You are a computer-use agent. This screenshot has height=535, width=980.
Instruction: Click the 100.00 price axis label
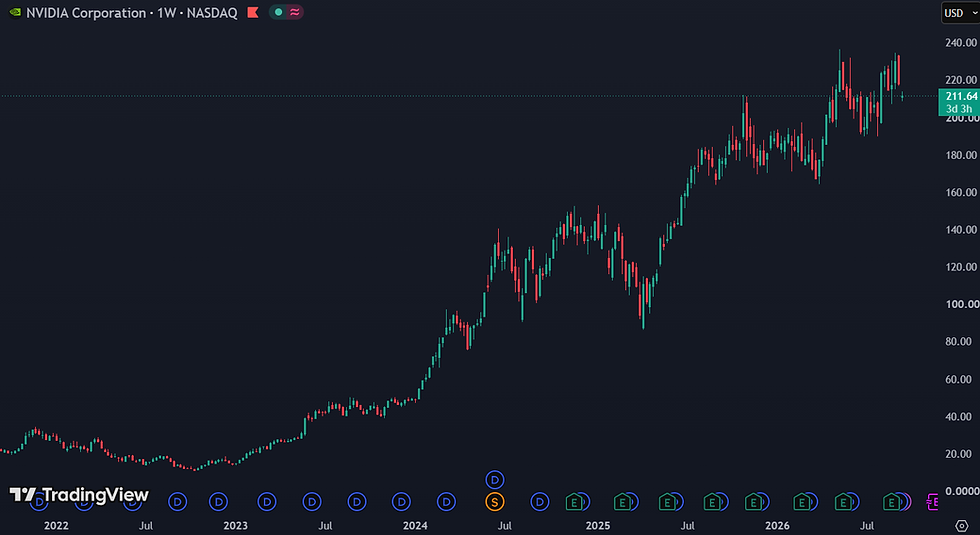tap(961, 304)
